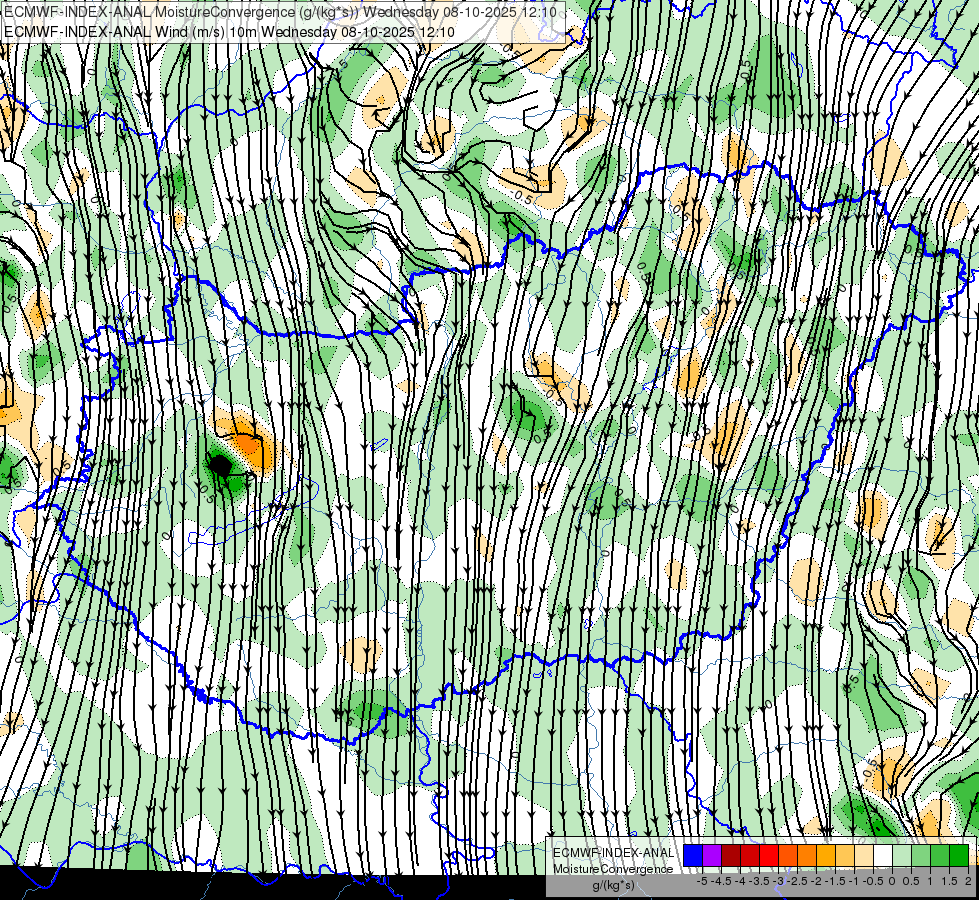Click the white legend swatch between -0.5 and 0

coord(883,855)
